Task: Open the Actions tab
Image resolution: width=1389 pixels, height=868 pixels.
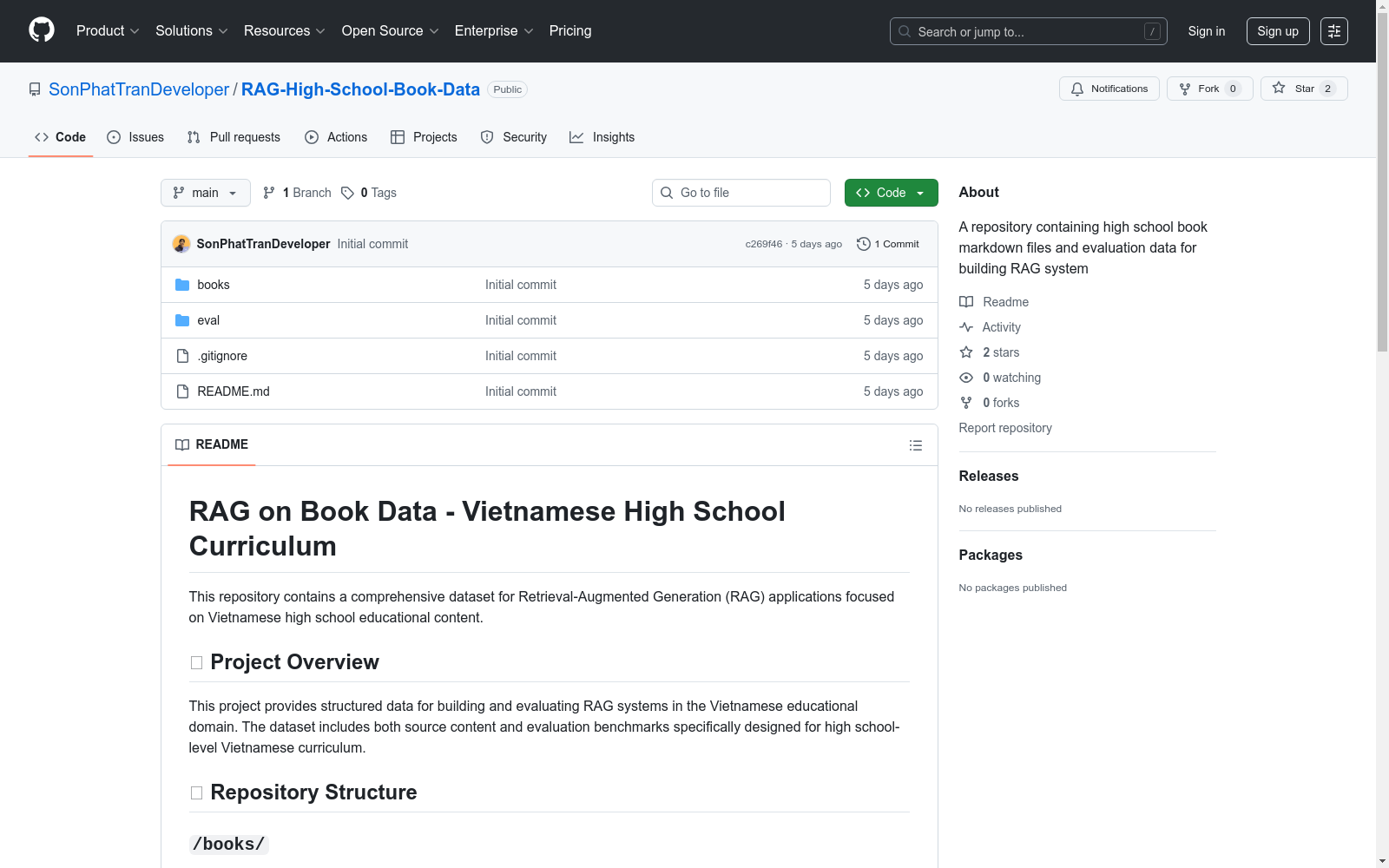Action: point(336,137)
